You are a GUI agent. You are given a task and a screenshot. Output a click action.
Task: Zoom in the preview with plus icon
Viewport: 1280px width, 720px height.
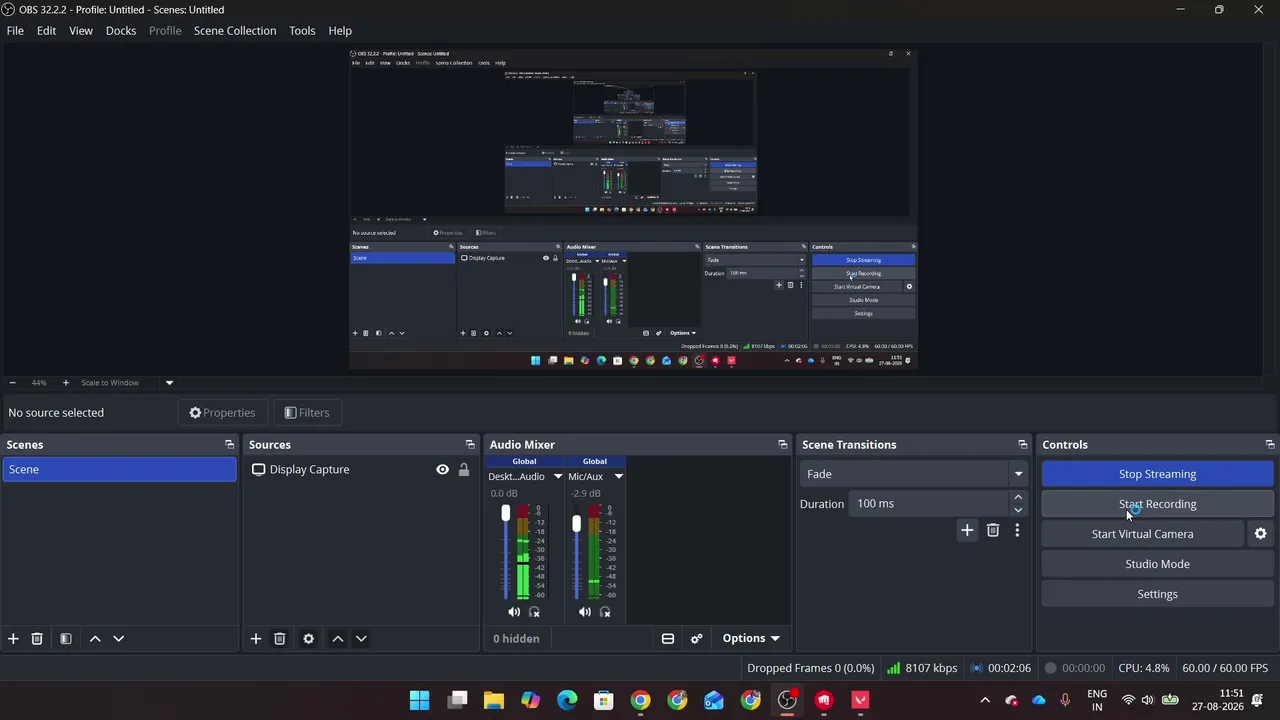tap(66, 383)
